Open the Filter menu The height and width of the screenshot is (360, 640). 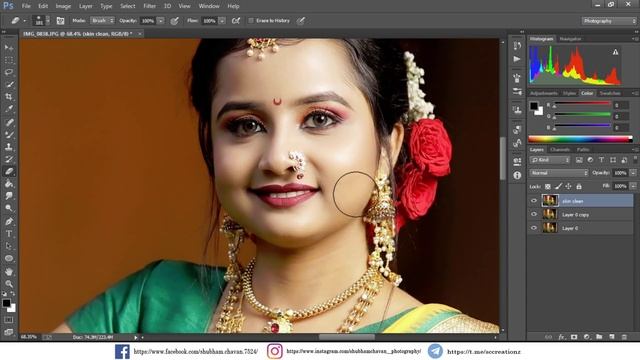click(x=149, y=6)
